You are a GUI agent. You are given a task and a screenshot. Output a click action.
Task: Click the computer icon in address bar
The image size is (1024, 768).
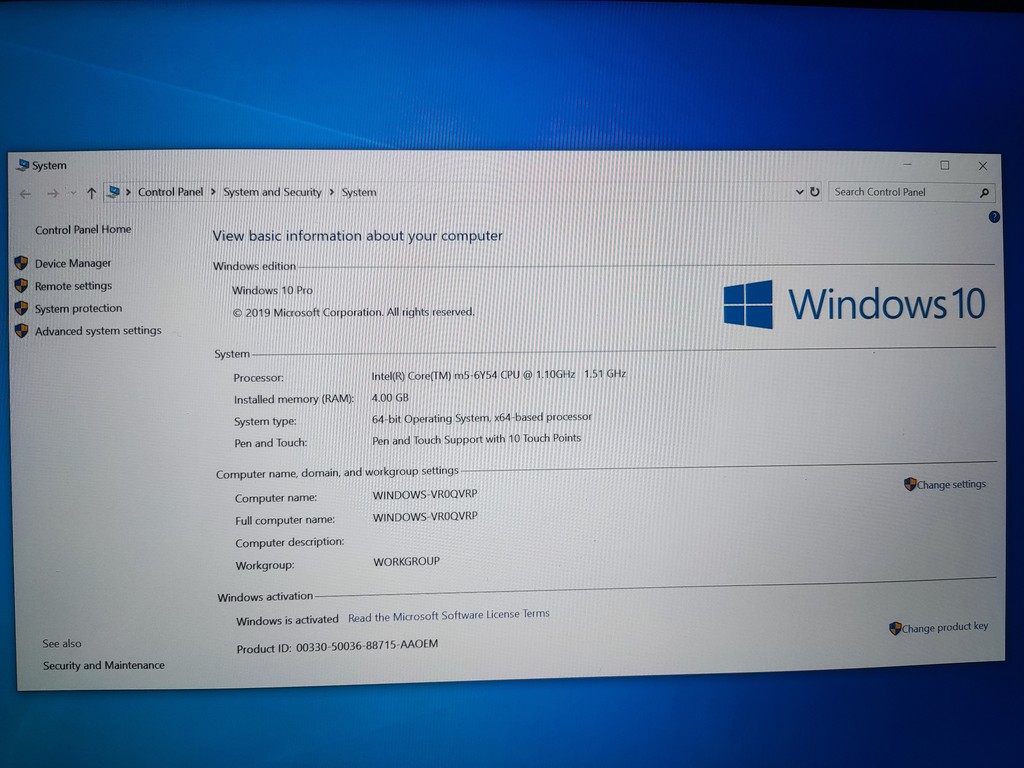pyautogui.click(x=114, y=192)
